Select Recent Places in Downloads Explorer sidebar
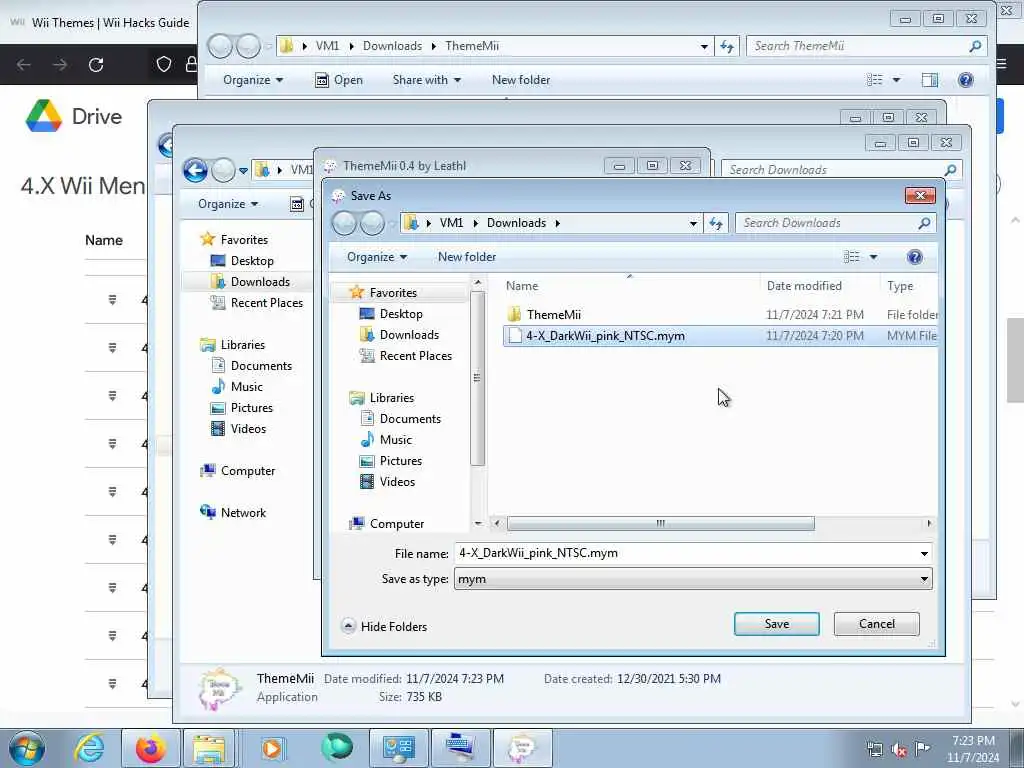 pyautogui.click(x=266, y=302)
